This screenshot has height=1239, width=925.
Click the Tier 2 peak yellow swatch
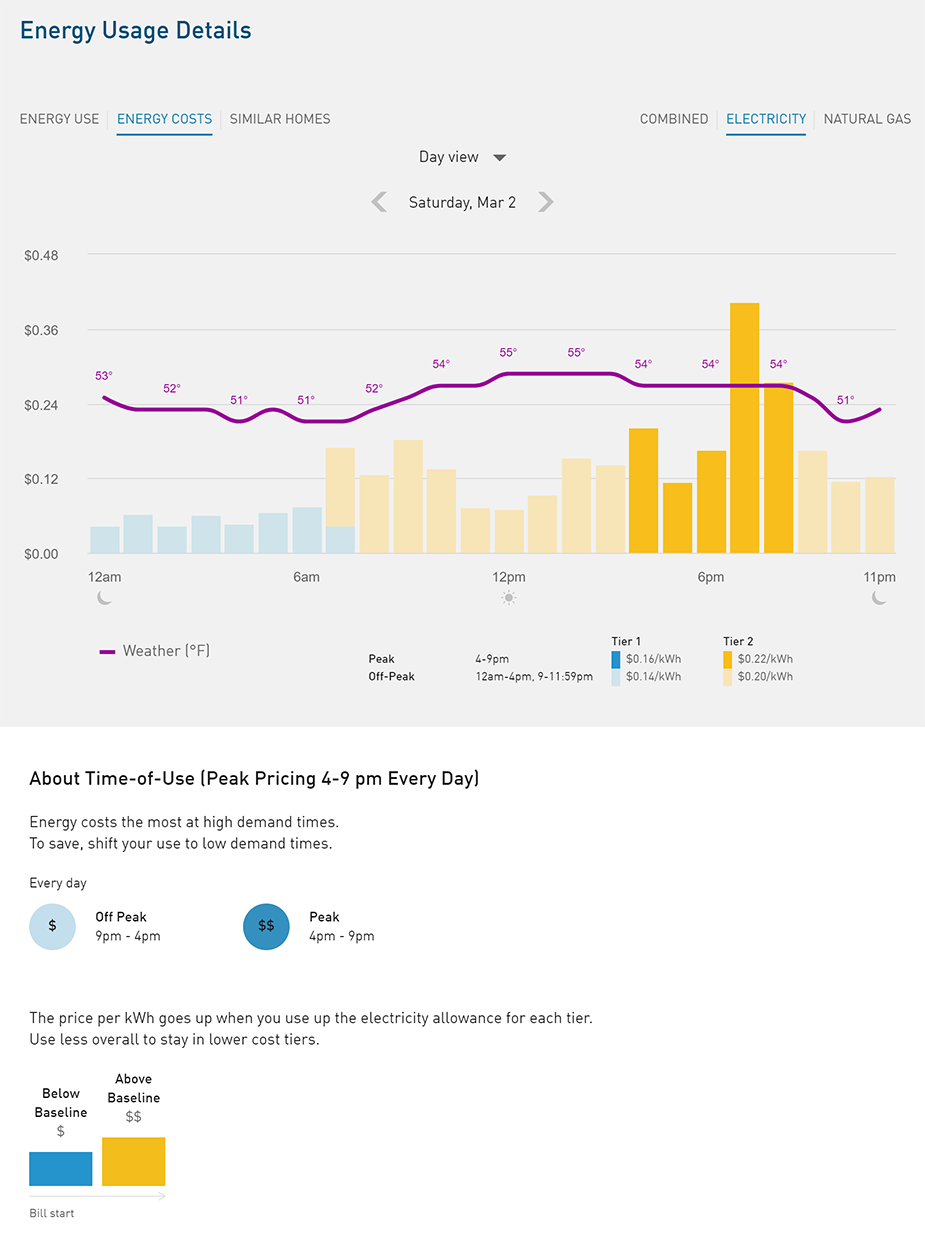click(x=728, y=659)
